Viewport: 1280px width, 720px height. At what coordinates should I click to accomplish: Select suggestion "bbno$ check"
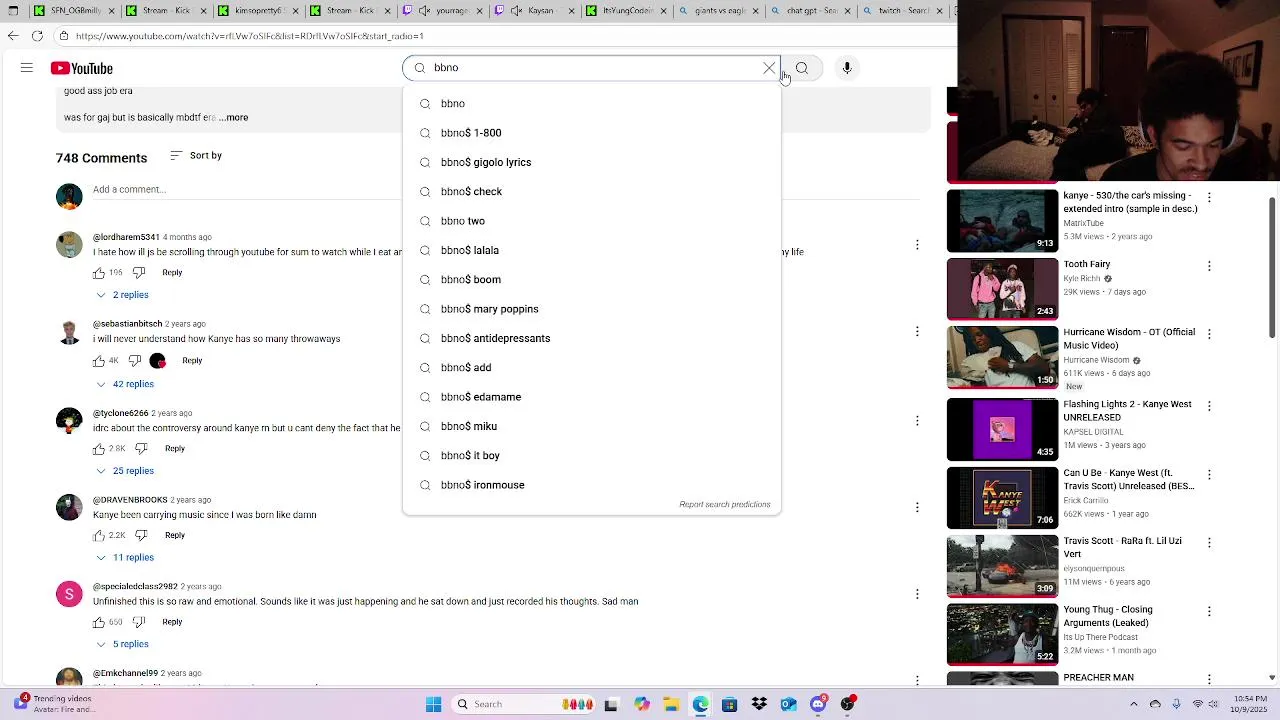tap(591, 191)
